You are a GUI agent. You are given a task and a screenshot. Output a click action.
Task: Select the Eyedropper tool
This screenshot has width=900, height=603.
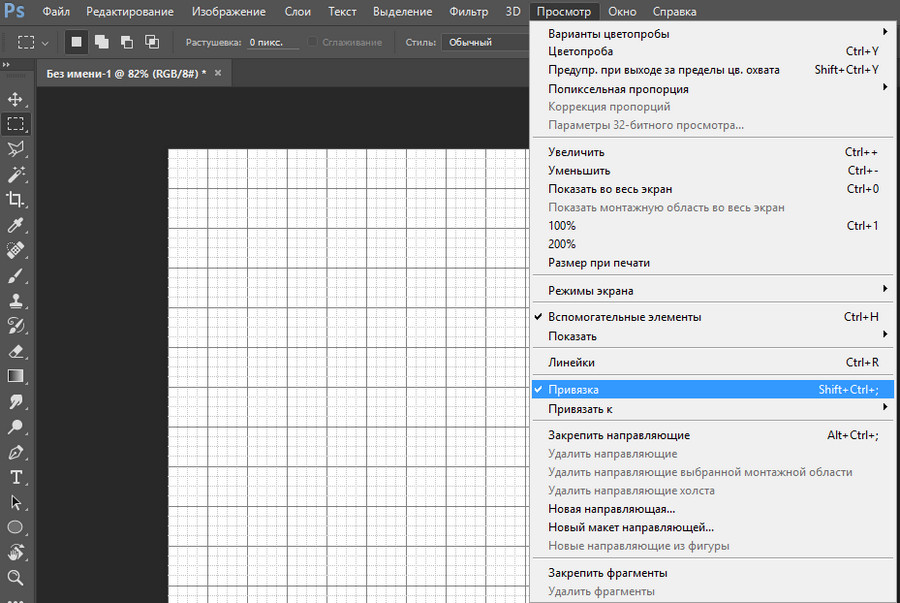tap(15, 225)
